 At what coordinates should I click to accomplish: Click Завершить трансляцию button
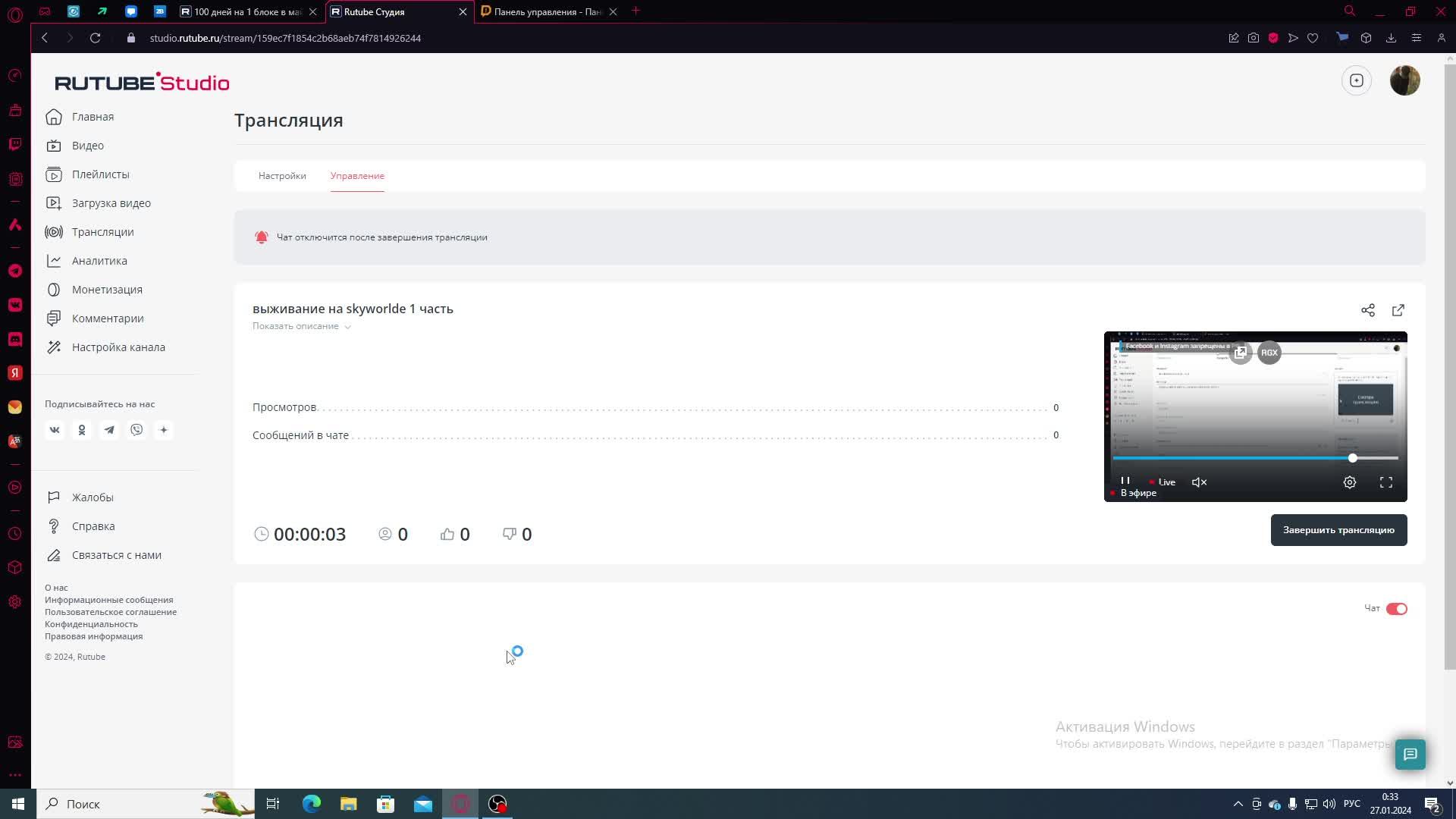(1338, 530)
